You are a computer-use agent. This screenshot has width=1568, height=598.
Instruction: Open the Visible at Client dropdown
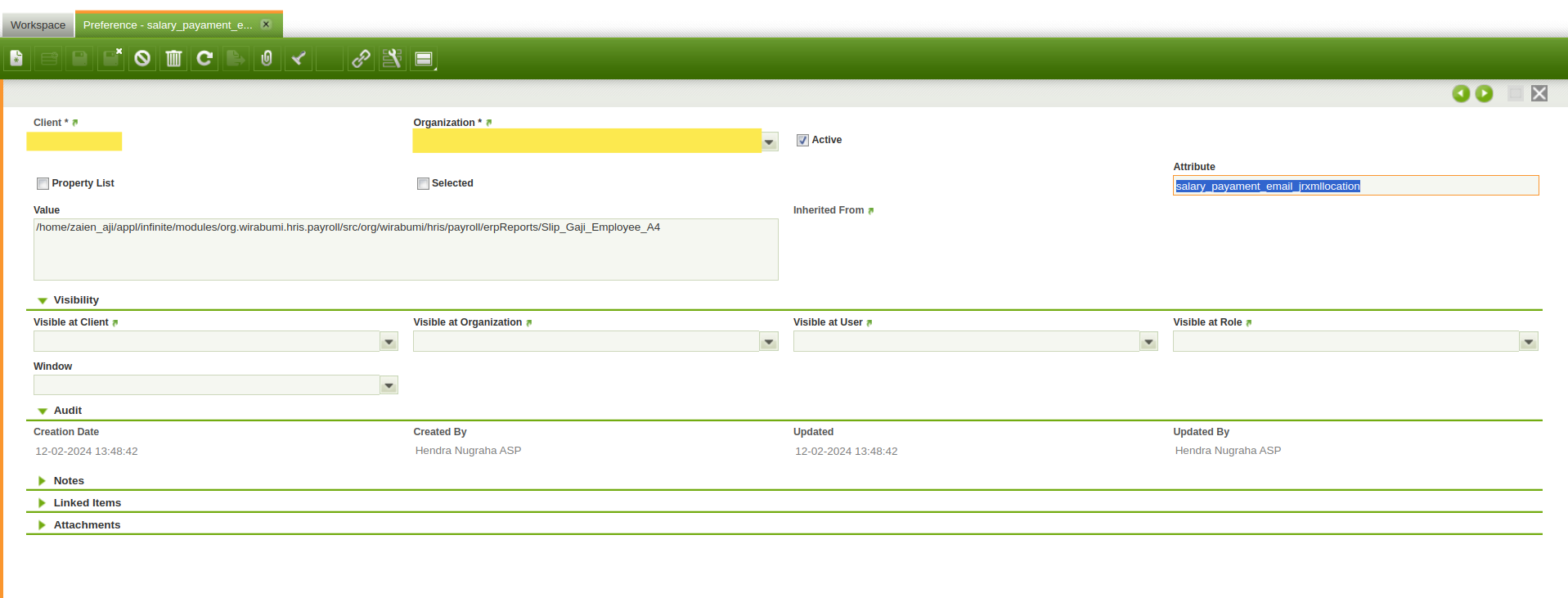pos(389,342)
